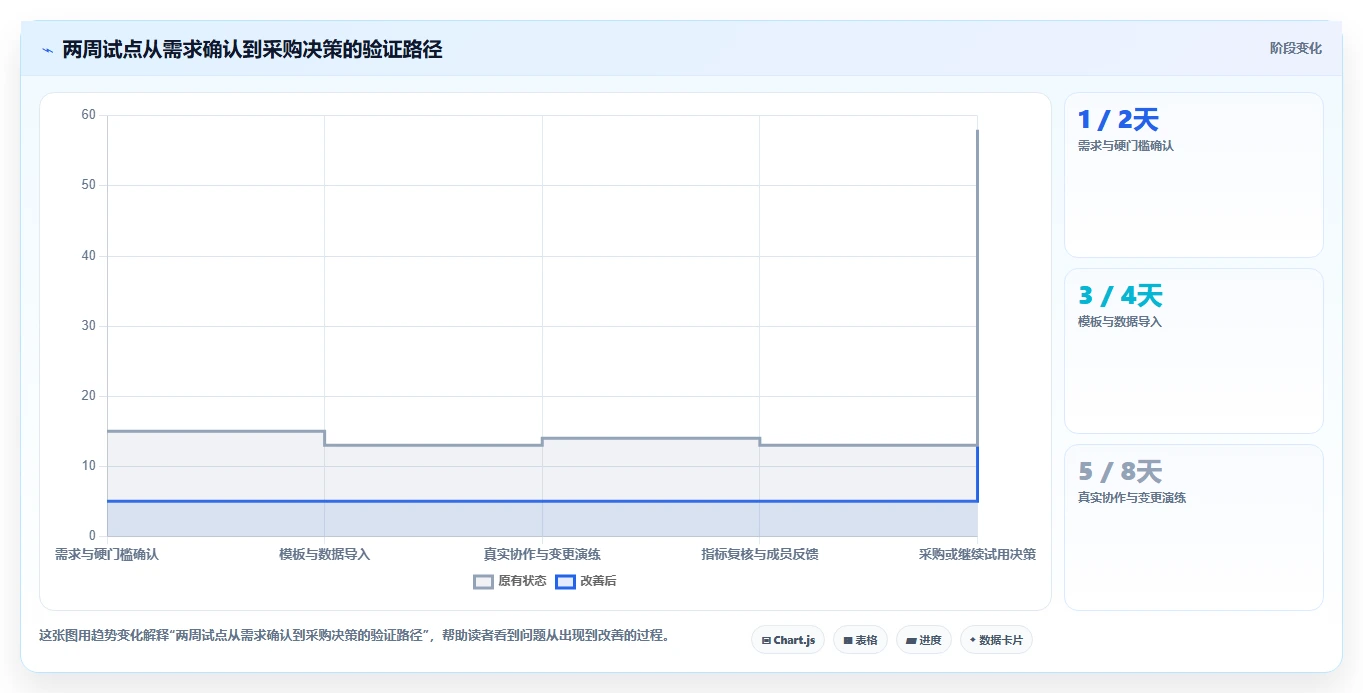This screenshot has width=1363, height=693.
Task: Click the y-axis value 60
Action: click(x=88, y=115)
